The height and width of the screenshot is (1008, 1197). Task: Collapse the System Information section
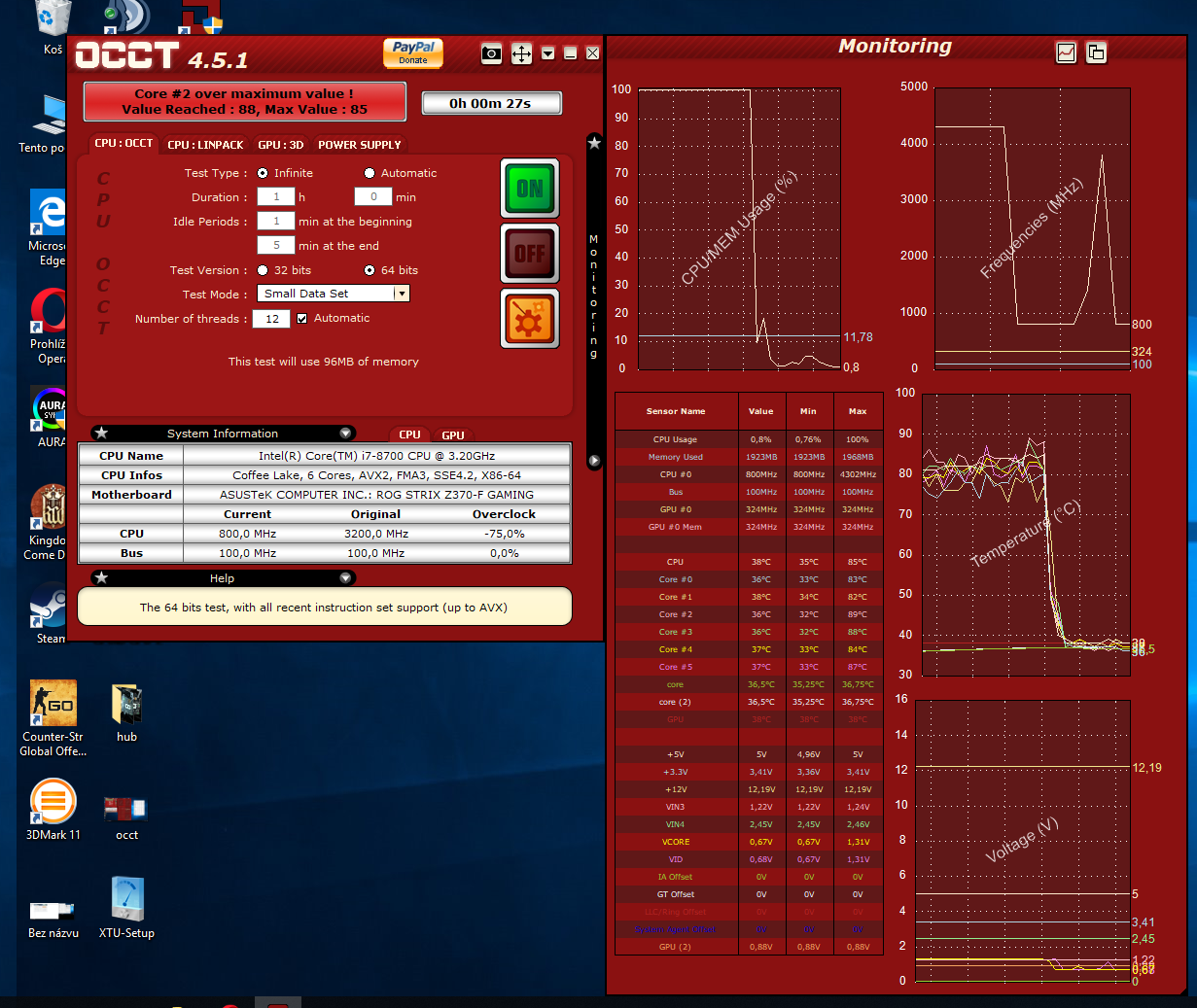tap(345, 434)
